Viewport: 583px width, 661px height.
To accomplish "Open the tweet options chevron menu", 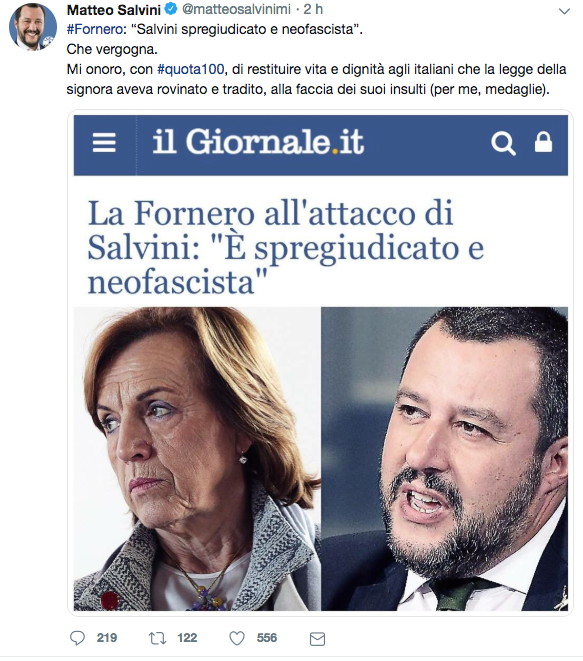I will (564, 11).
